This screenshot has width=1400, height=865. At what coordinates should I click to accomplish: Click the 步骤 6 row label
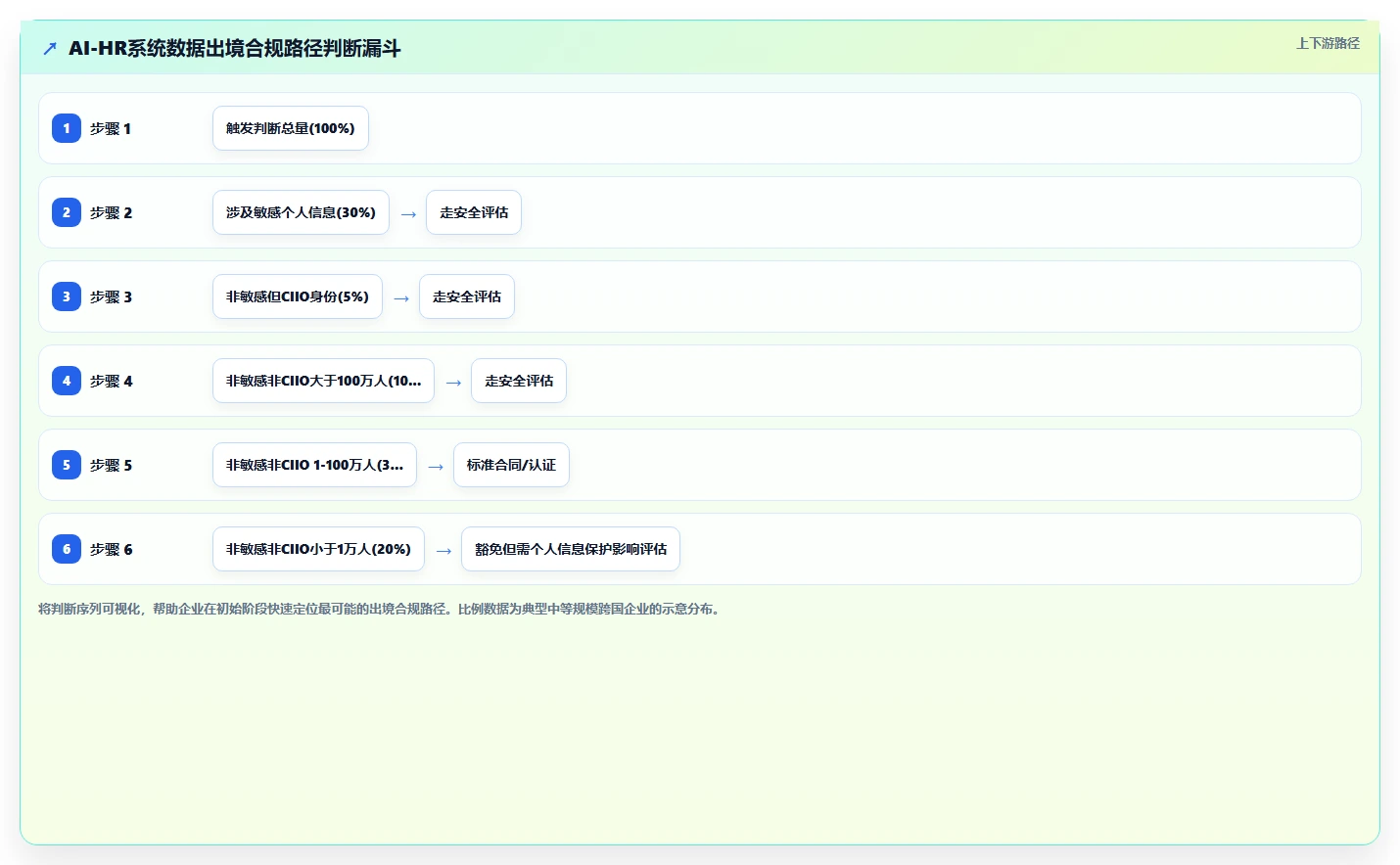[112, 549]
